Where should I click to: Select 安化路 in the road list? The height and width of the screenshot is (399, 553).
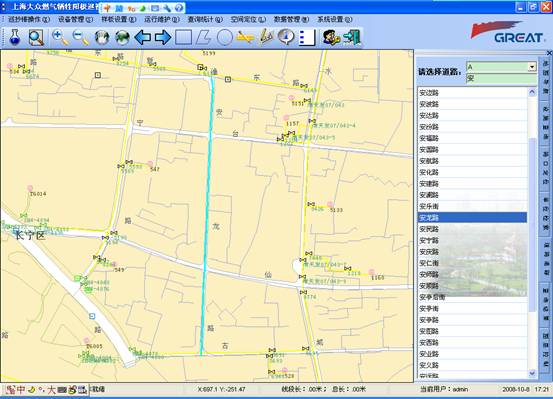click(473, 172)
